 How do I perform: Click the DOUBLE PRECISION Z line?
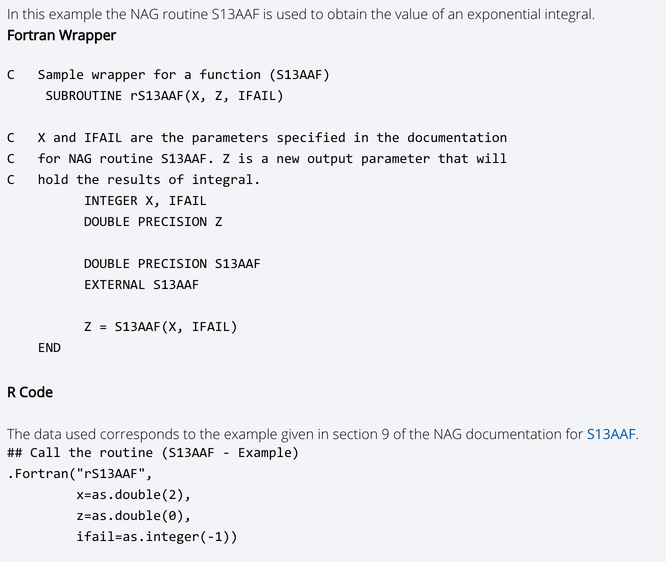pos(153,222)
